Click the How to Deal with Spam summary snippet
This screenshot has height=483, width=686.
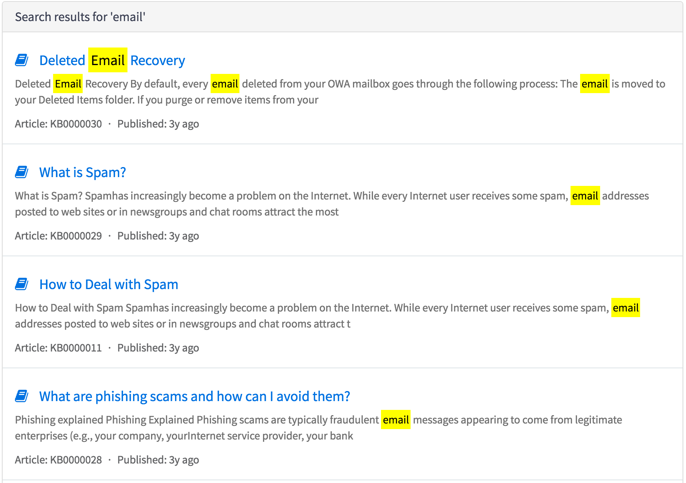click(327, 316)
